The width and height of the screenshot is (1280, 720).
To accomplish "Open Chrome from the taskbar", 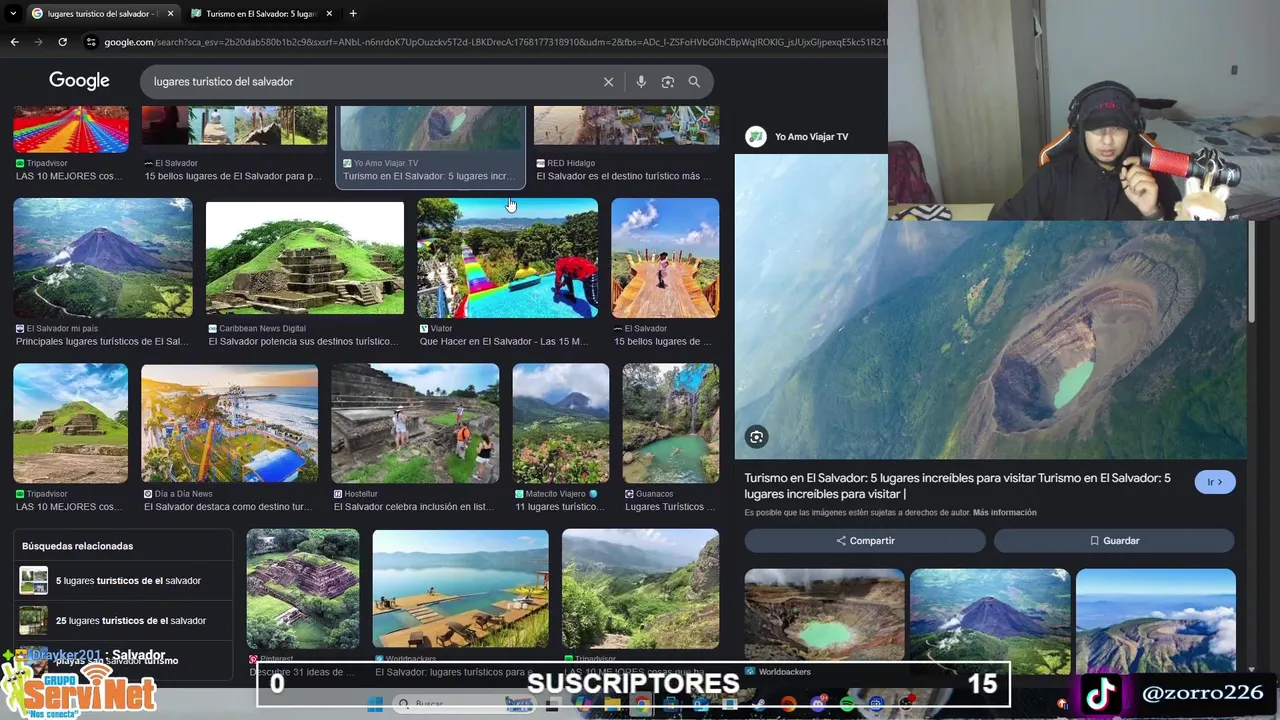I will point(641,705).
